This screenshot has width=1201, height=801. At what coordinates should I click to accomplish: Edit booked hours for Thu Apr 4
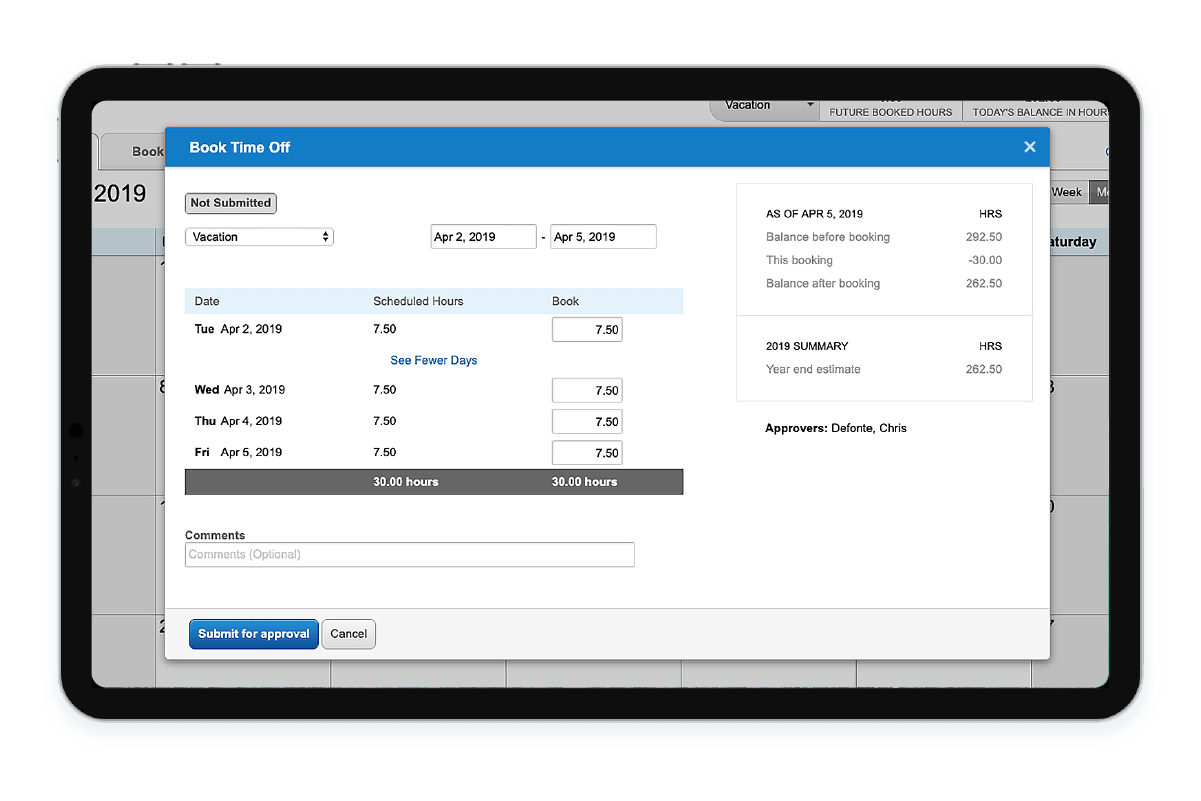pyautogui.click(x=587, y=422)
